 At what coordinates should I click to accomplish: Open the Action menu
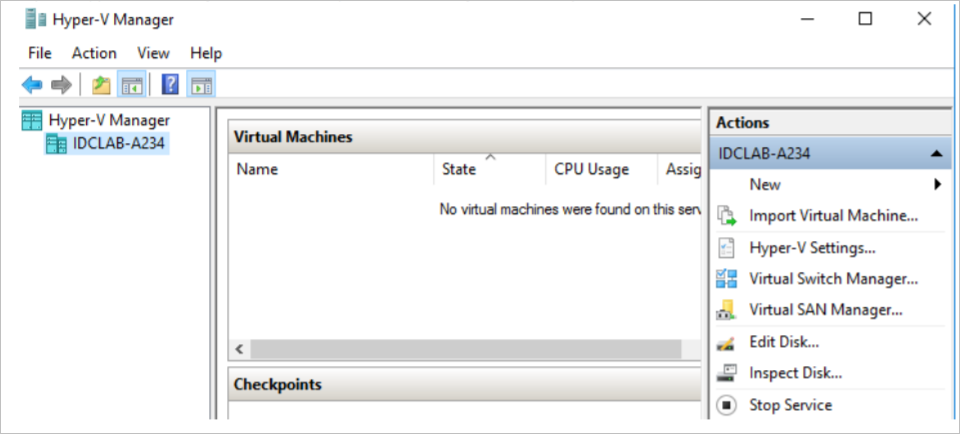pos(94,53)
